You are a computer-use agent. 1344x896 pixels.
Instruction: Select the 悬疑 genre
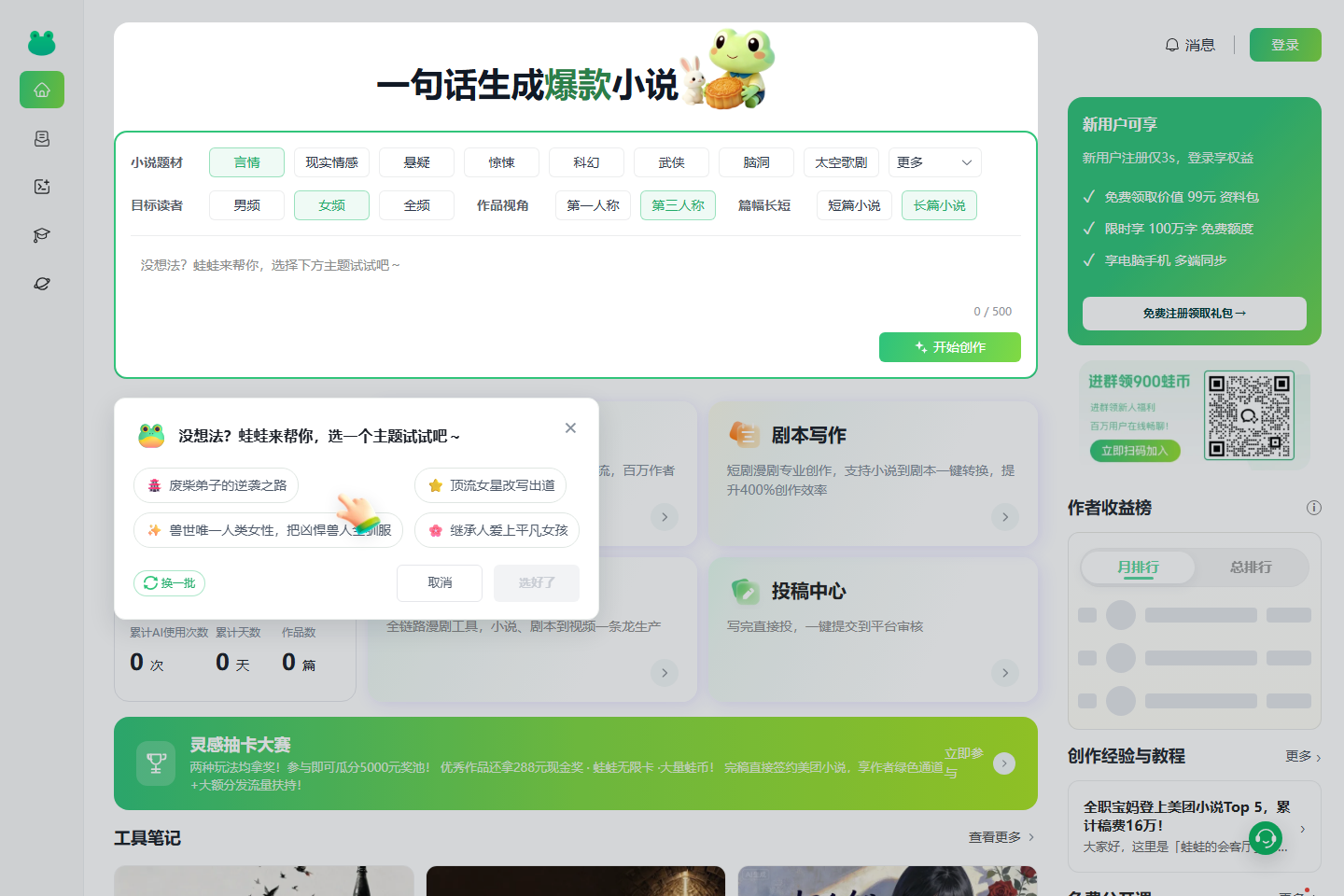coord(417,162)
